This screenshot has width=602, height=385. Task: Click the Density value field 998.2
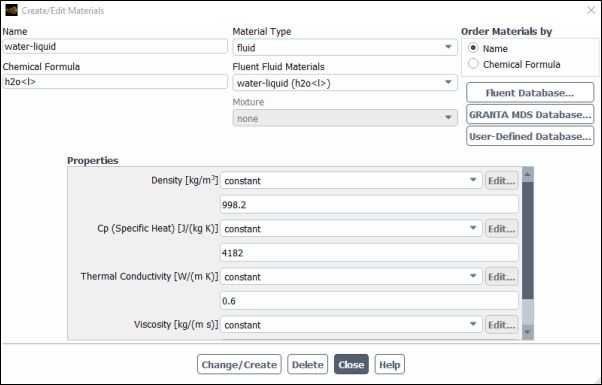click(x=369, y=205)
